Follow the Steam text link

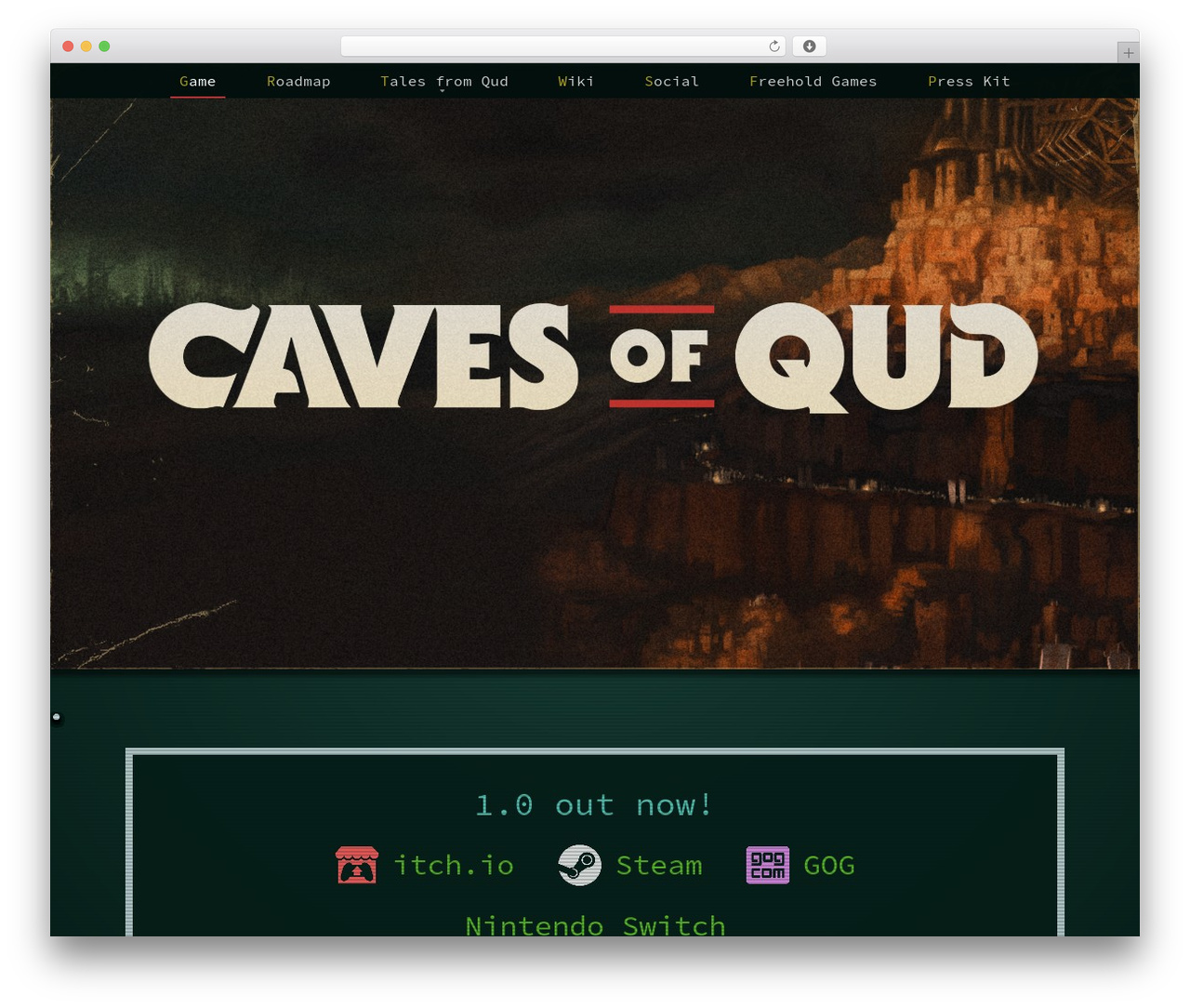tap(659, 866)
